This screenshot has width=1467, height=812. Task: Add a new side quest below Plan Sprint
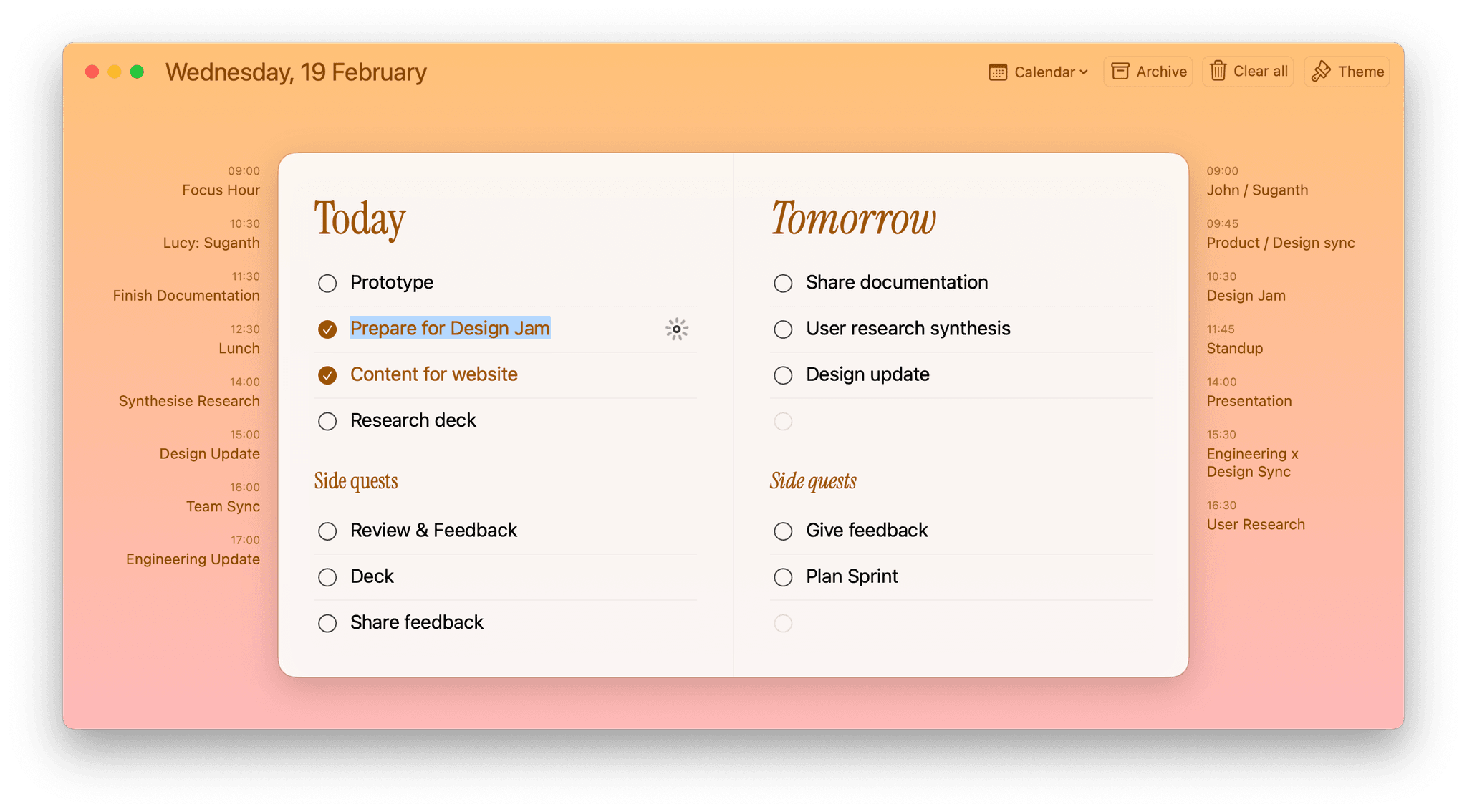[x=961, y=623]
